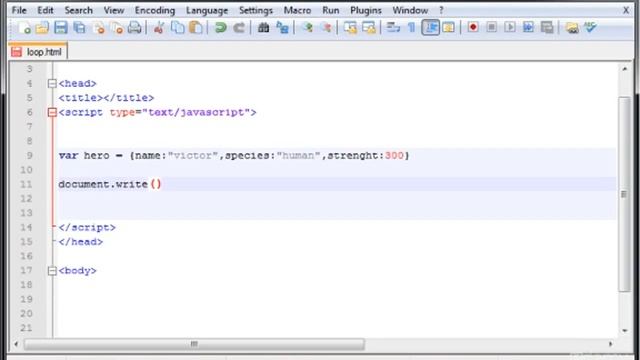Screen dimensions: 640x360
Task: Open the Encoding menu
Action: click(155, 10)
